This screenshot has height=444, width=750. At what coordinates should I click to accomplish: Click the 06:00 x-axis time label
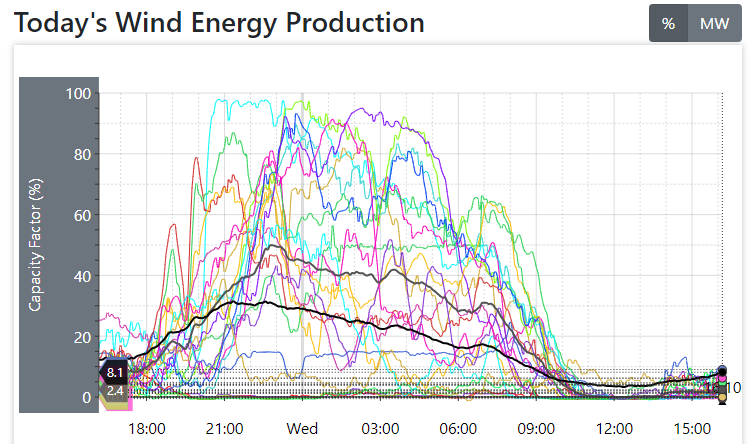coord(458,428)
